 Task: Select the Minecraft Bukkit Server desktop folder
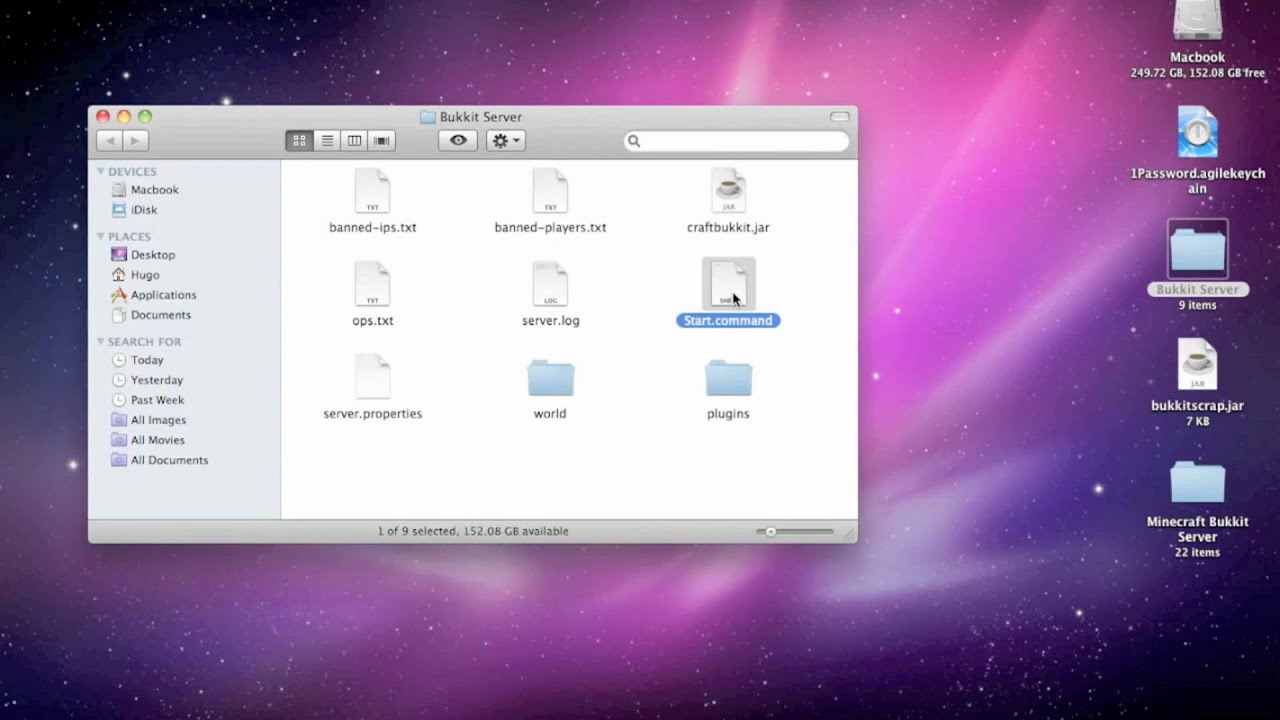(1197, 483)
